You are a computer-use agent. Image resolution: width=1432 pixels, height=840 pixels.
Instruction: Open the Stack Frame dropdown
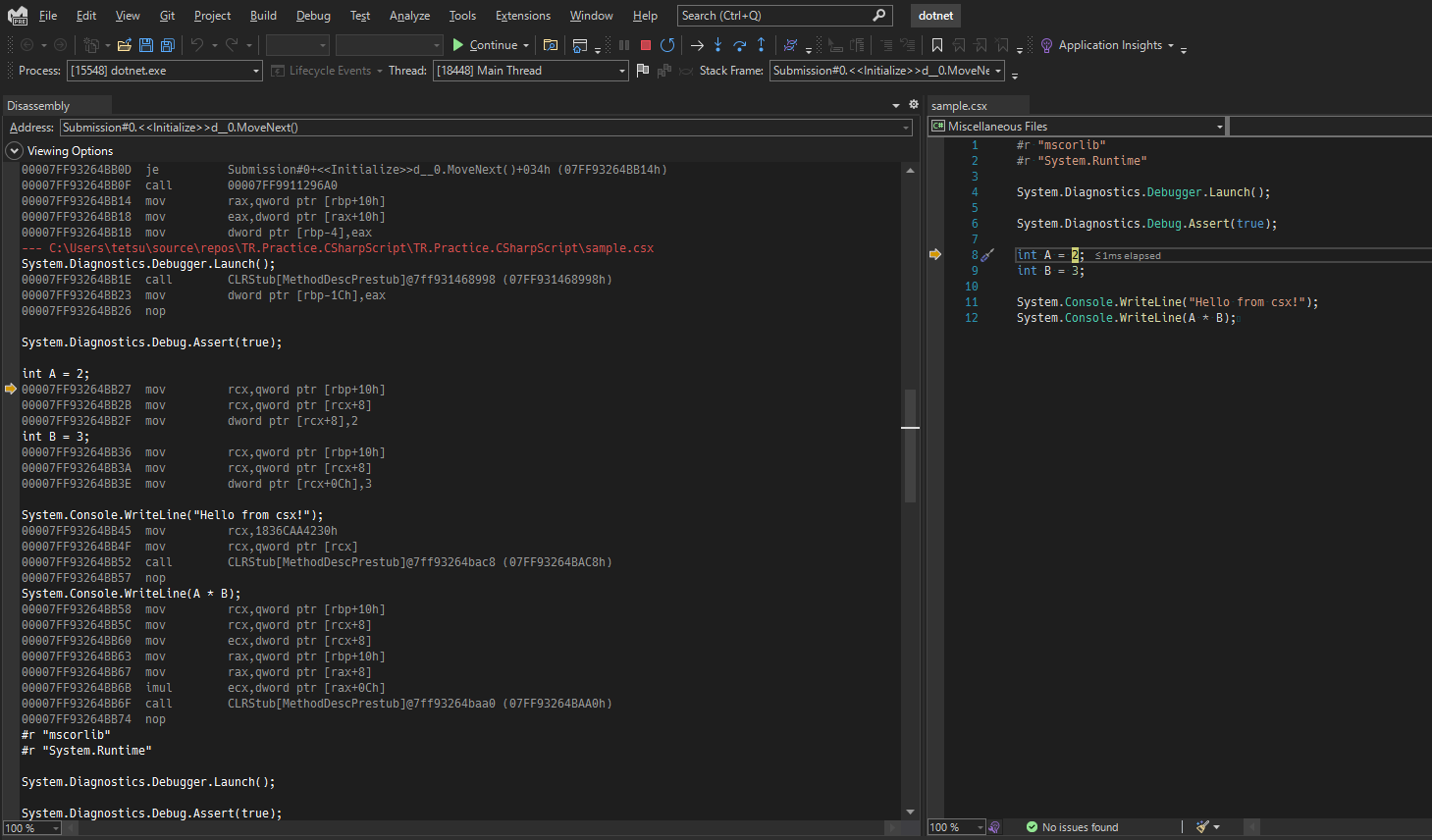pos(1001,70)
